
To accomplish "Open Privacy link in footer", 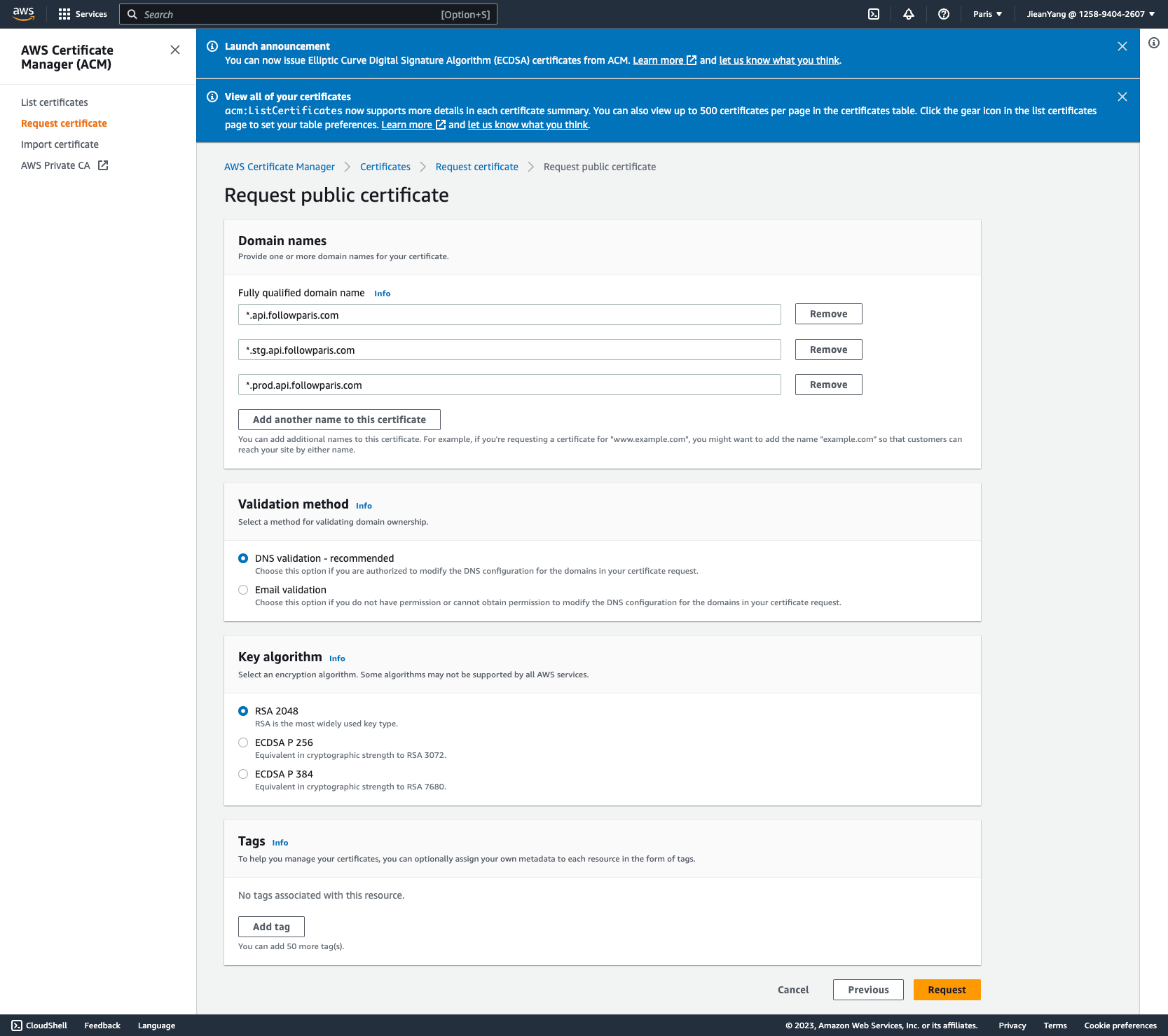I will pyautogui.click(x=1012, y=1025).
